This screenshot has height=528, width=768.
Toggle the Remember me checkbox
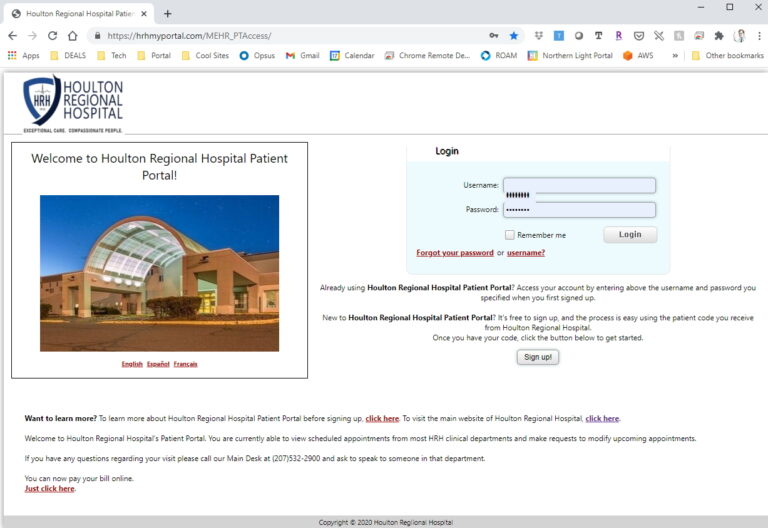tap(510, 235)
